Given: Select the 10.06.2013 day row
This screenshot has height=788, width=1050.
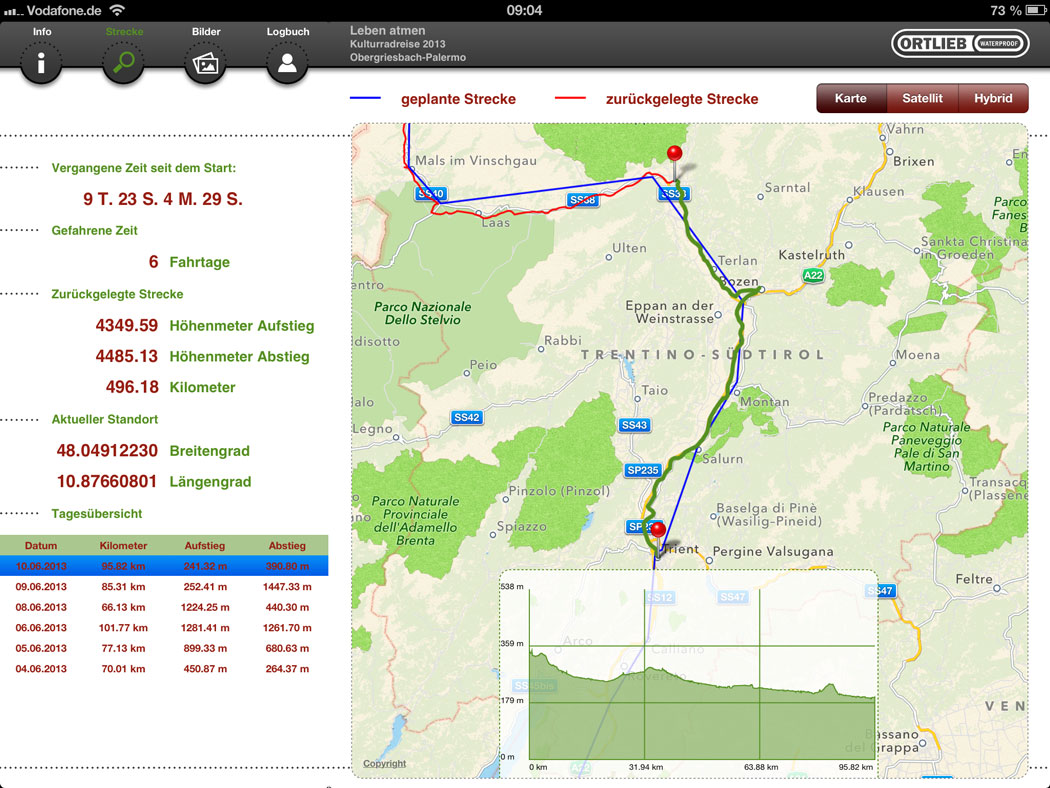Looking at the screenshot, I should click(x=164, y=566).
